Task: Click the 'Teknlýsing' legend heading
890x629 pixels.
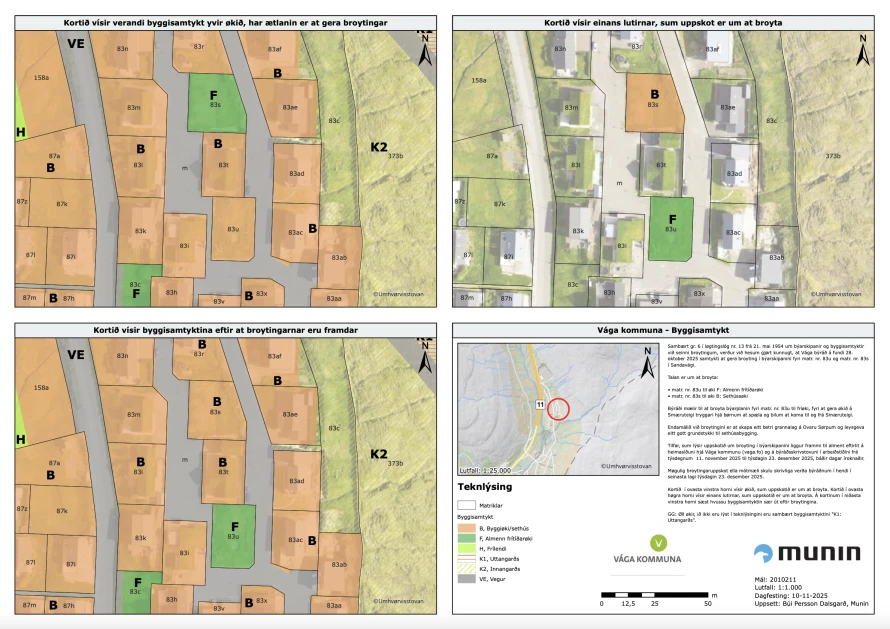Action: (485, 486)
